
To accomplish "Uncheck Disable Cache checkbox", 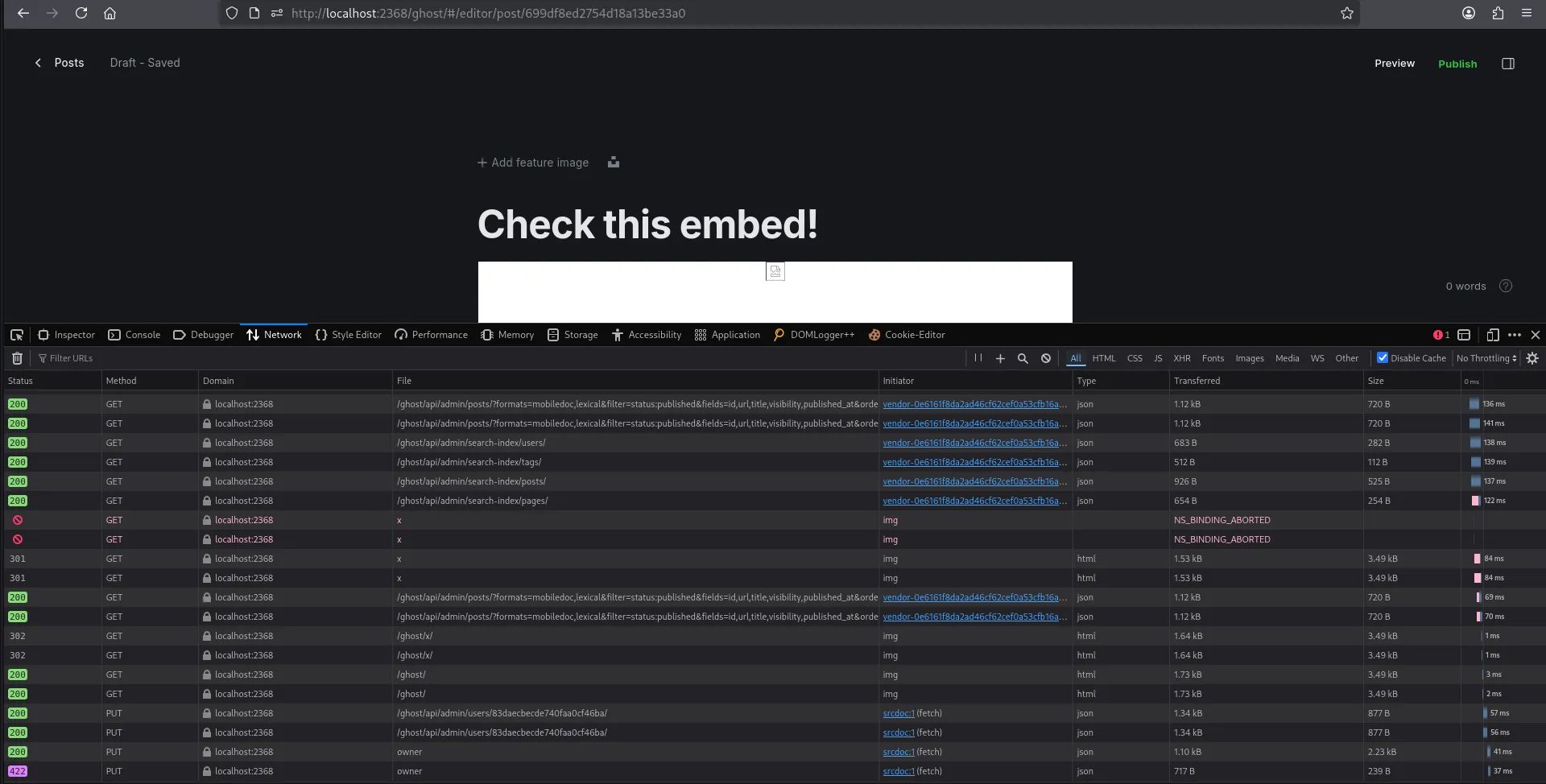I will click(1382, 358).
